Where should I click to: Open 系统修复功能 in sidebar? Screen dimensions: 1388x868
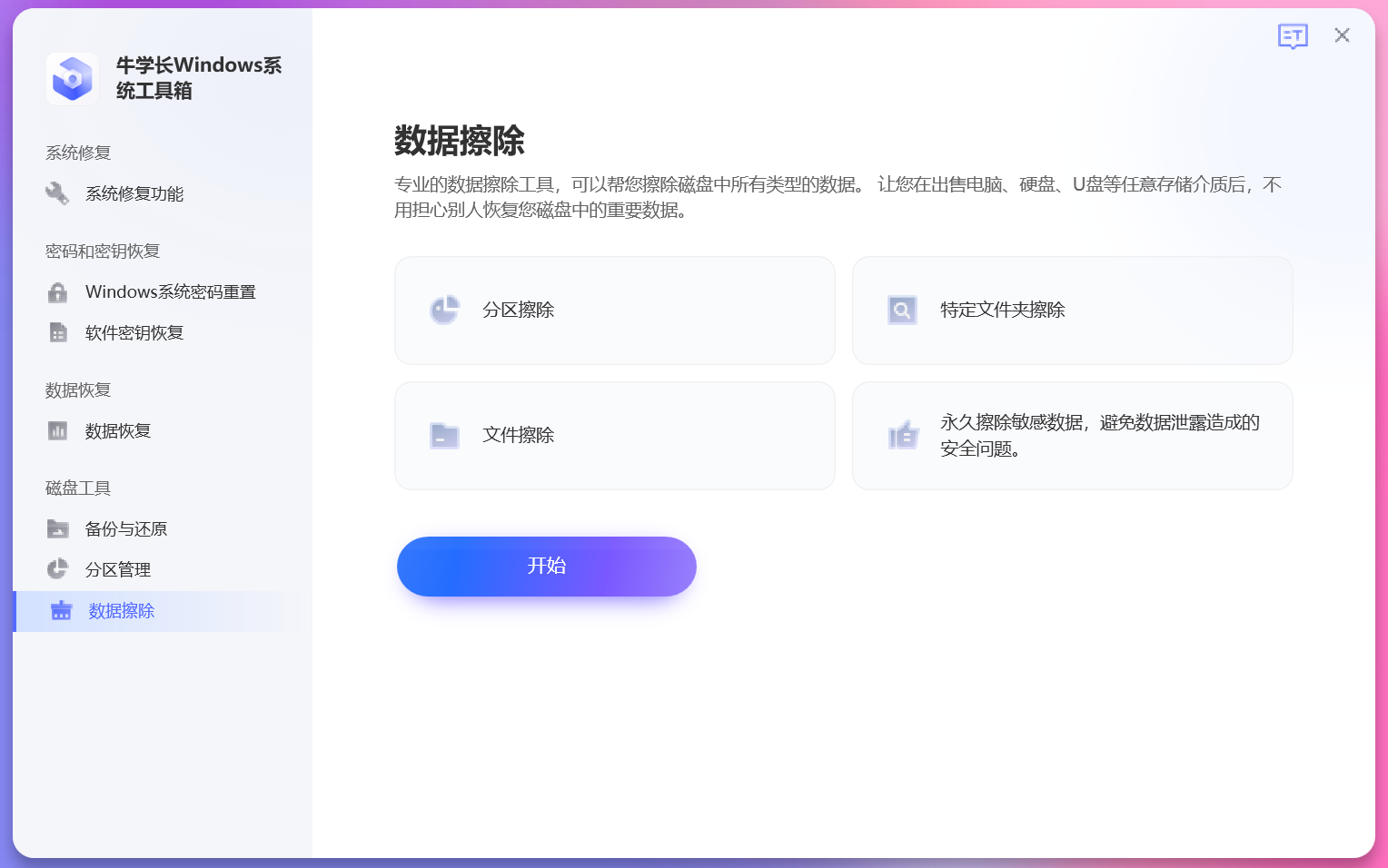point(134,193)
